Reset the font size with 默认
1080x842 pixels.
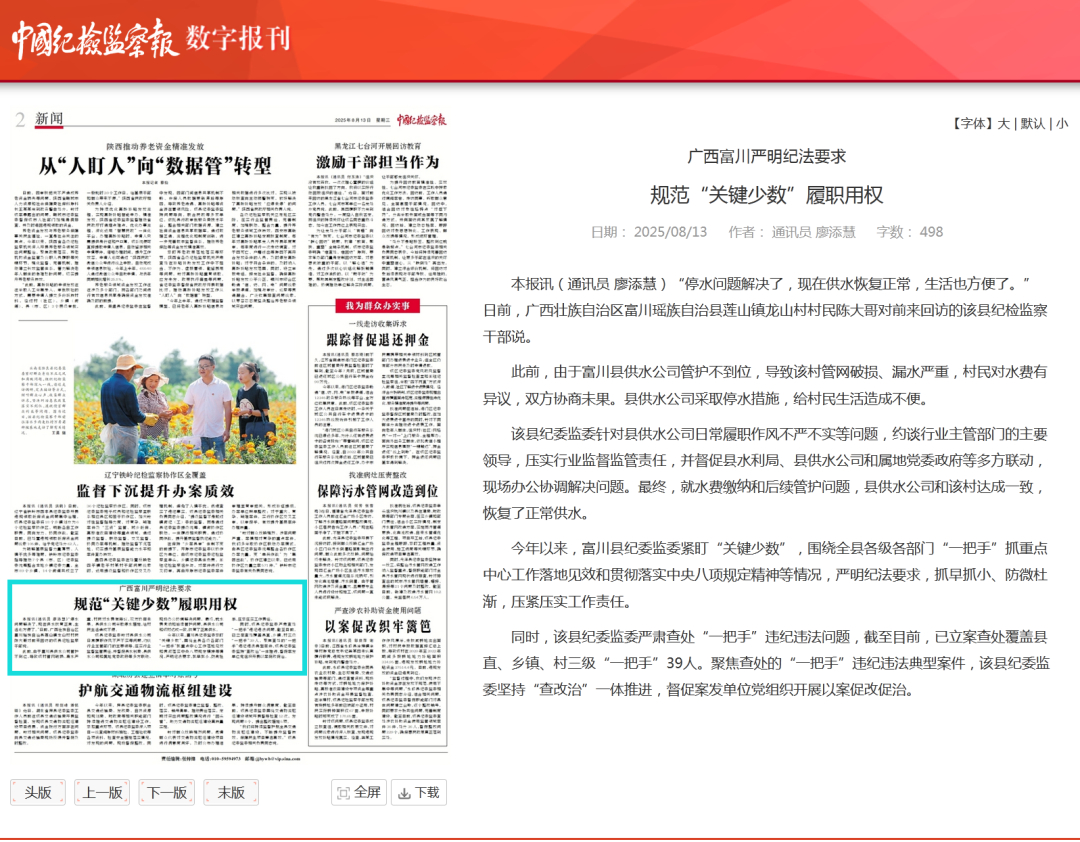click(1032, 123)
